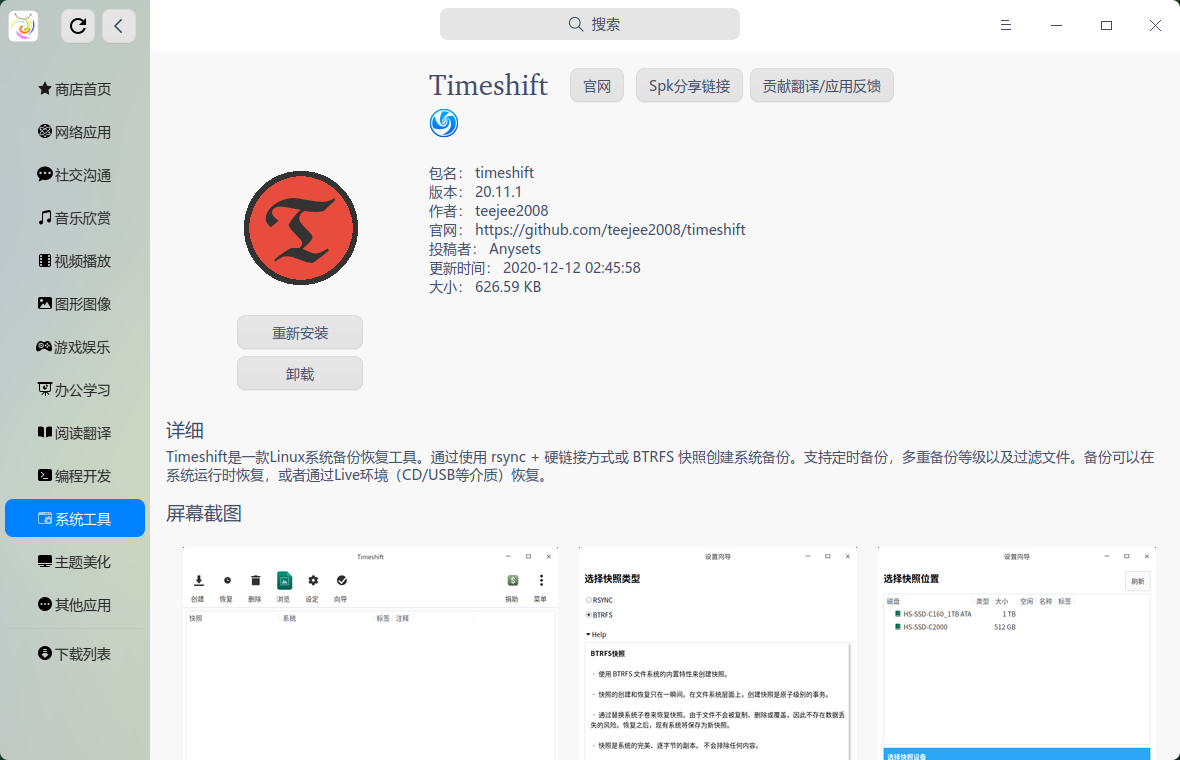This screenshot has width=1180, height=760.
Task: Go back with the arrow button
Action: coord(119,26)
